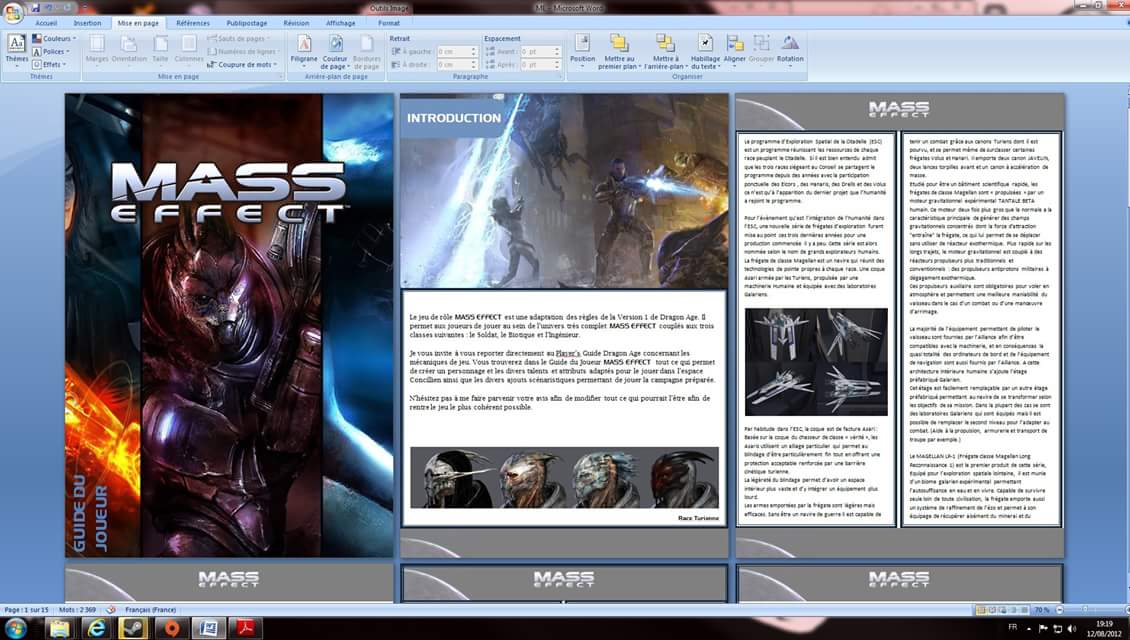1130x640 pixels.
Task: Click the Espacement Avant spinner arrows
Action: click(557, 52)
